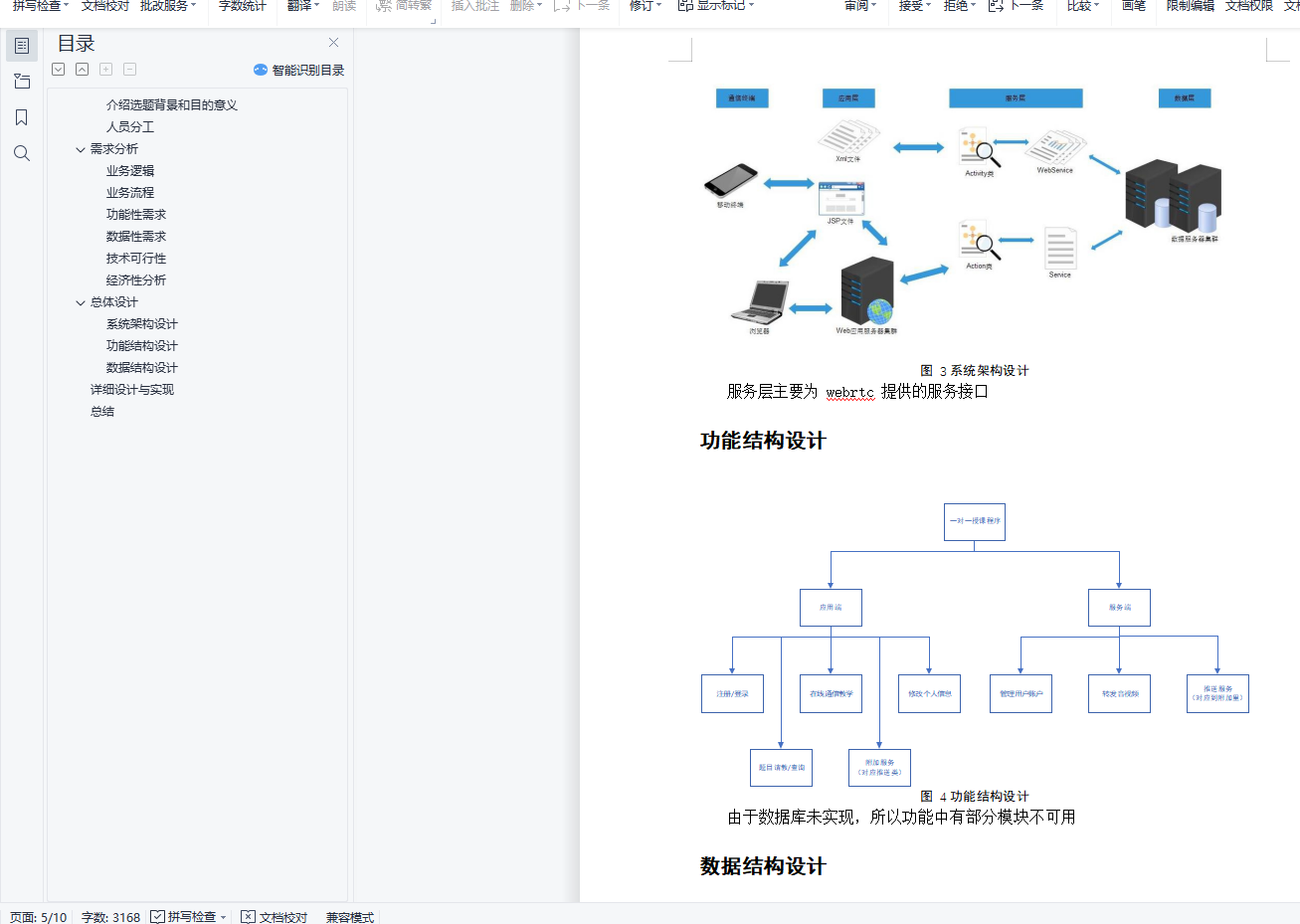Viewport: 1300px width, 924px height.
Task: Open the 批改服务 dropdown
Action: pyautogui.click(x=168, y=6)
